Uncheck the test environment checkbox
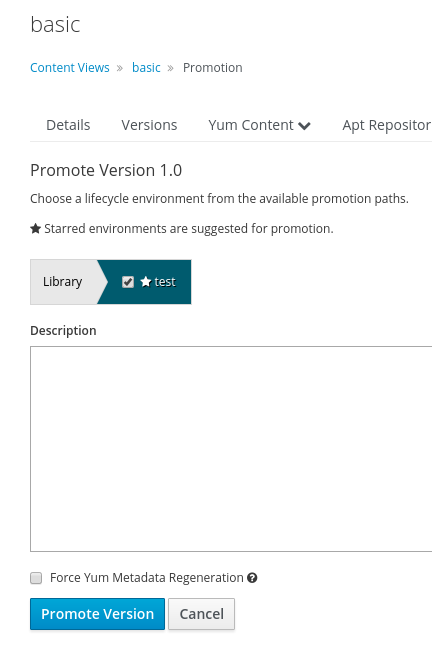 tap(128, 282)
